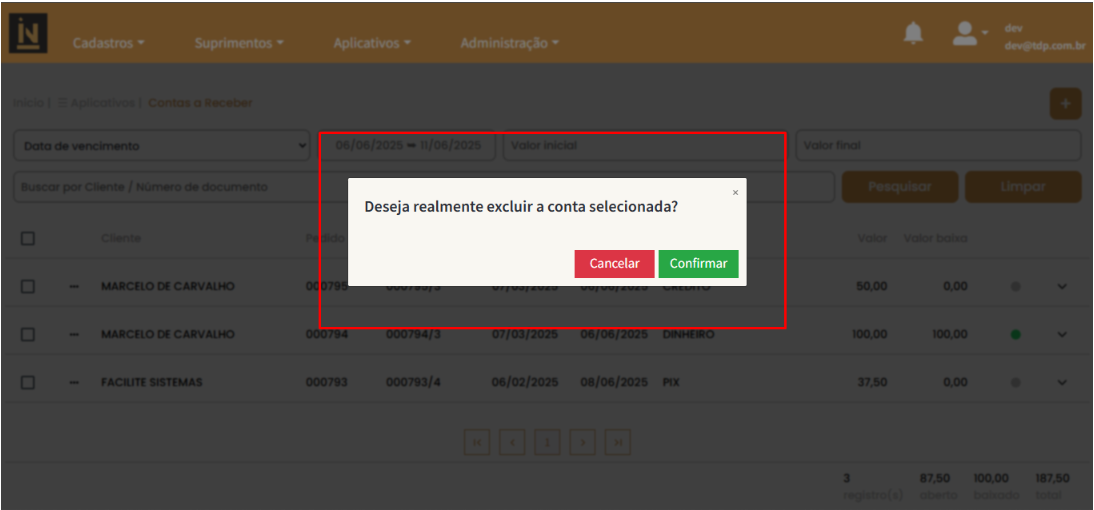The width and height of the screenshot is (1094, 510).
Task: Expand details chevron for row 000794
Action: point(1062,334)
